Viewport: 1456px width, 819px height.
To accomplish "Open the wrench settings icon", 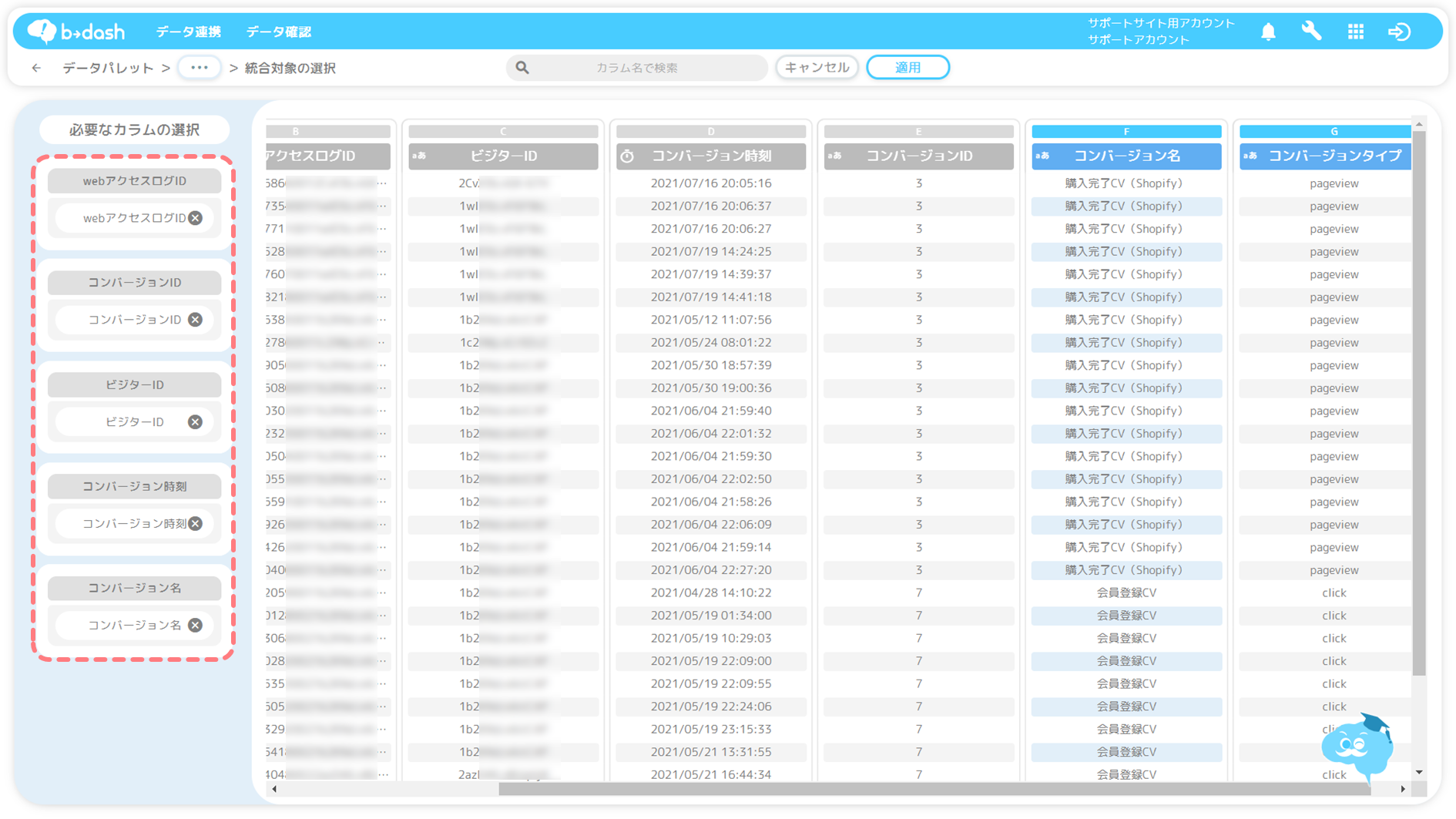I will coord(1311,32).
